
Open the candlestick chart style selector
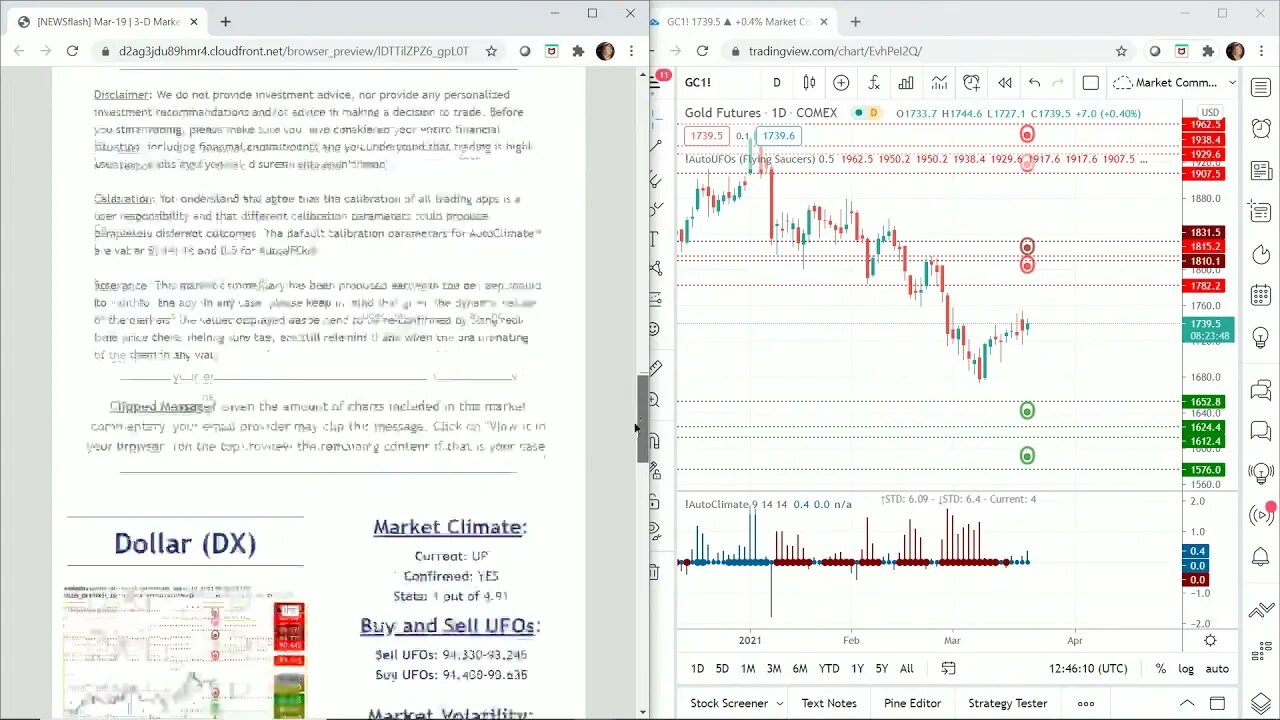[x=809, y=83]
